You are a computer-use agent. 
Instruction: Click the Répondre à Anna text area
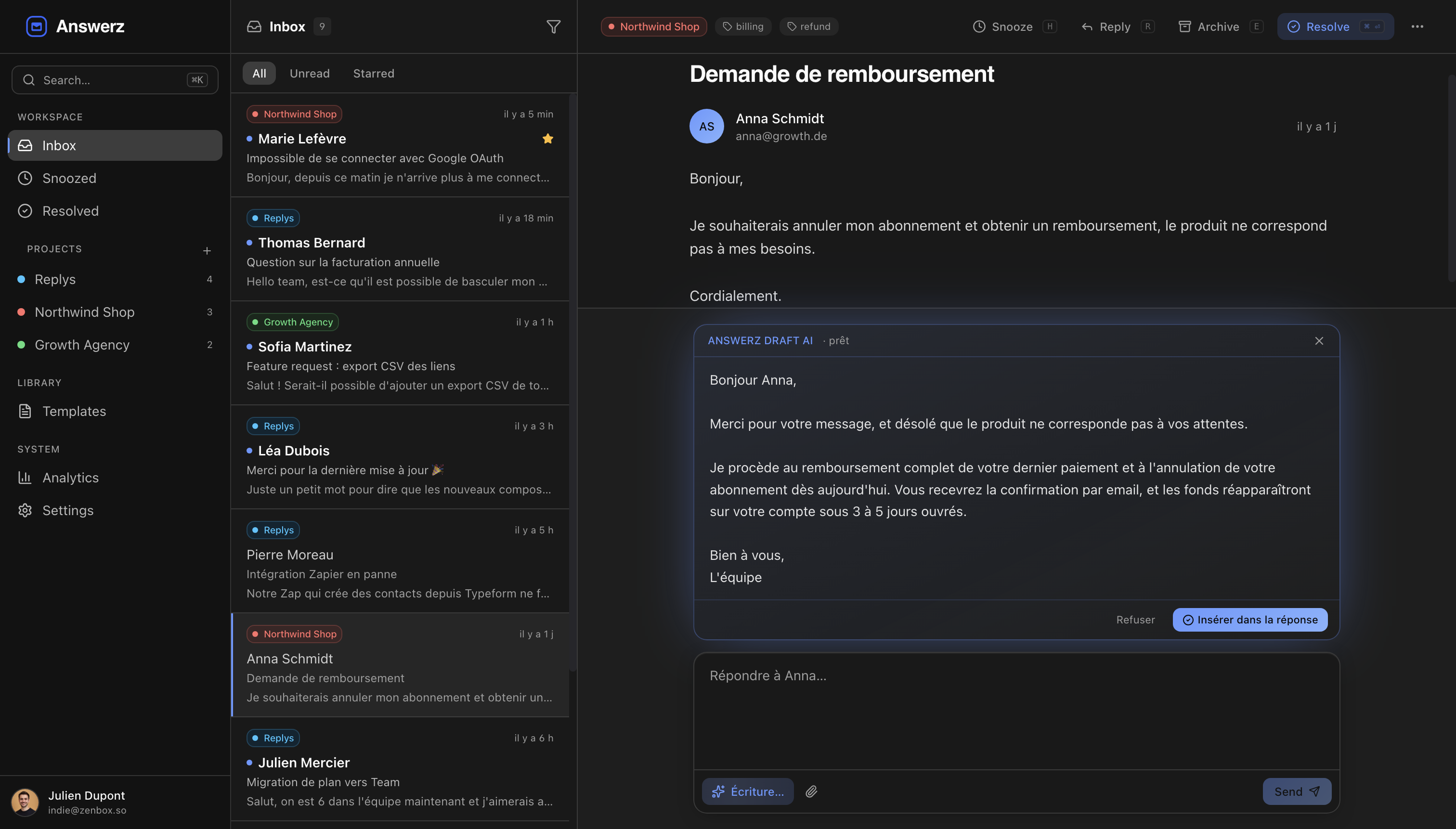click(1016, 712)
